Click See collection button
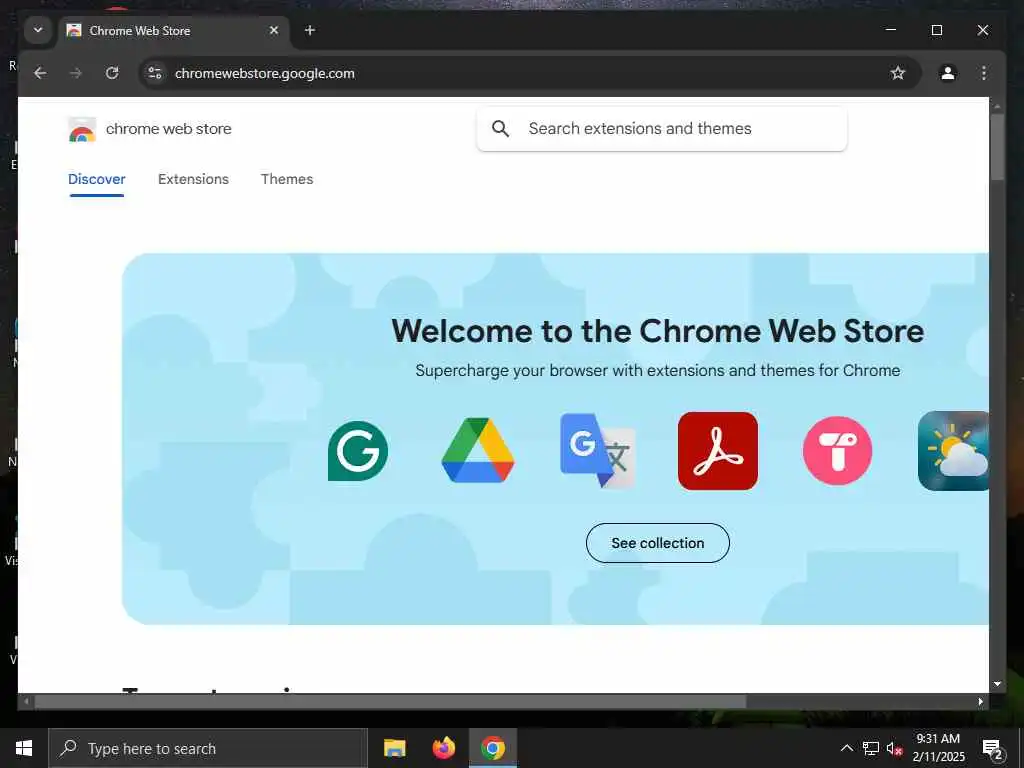Screen dimensions: 1024x768 tap(658, 543)
